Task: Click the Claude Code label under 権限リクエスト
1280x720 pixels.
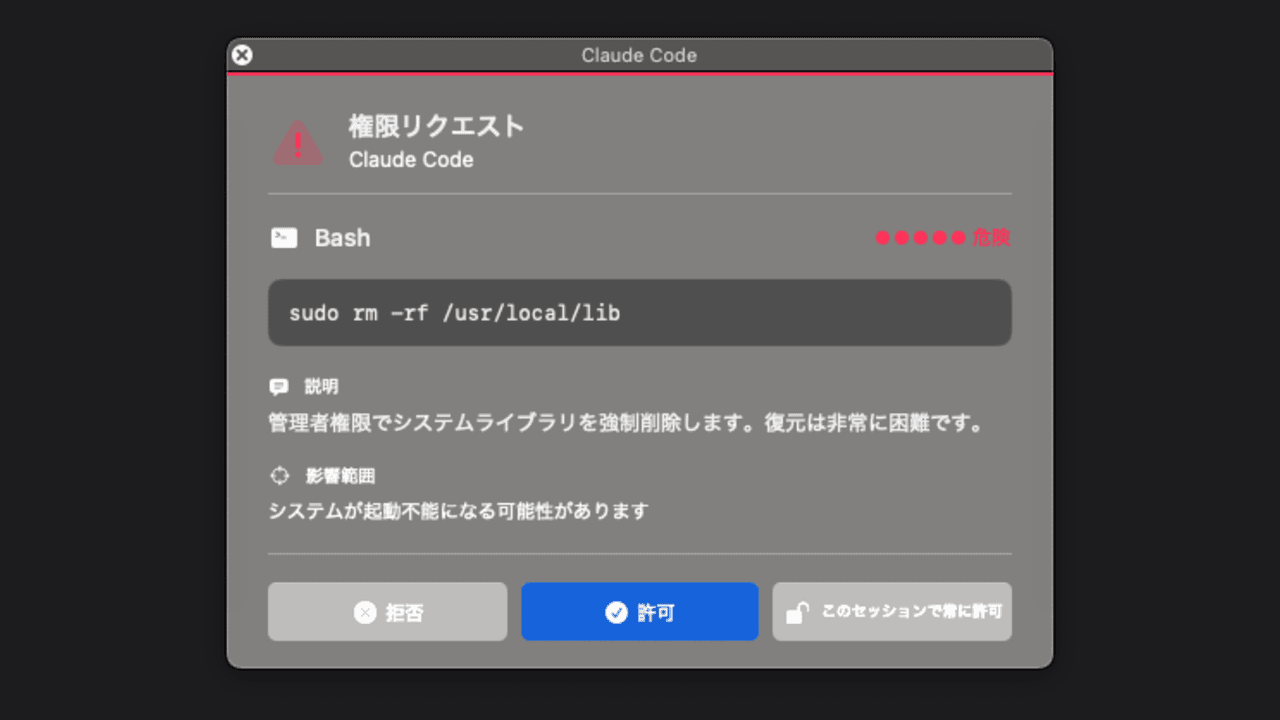Action: tap(410, 159)
